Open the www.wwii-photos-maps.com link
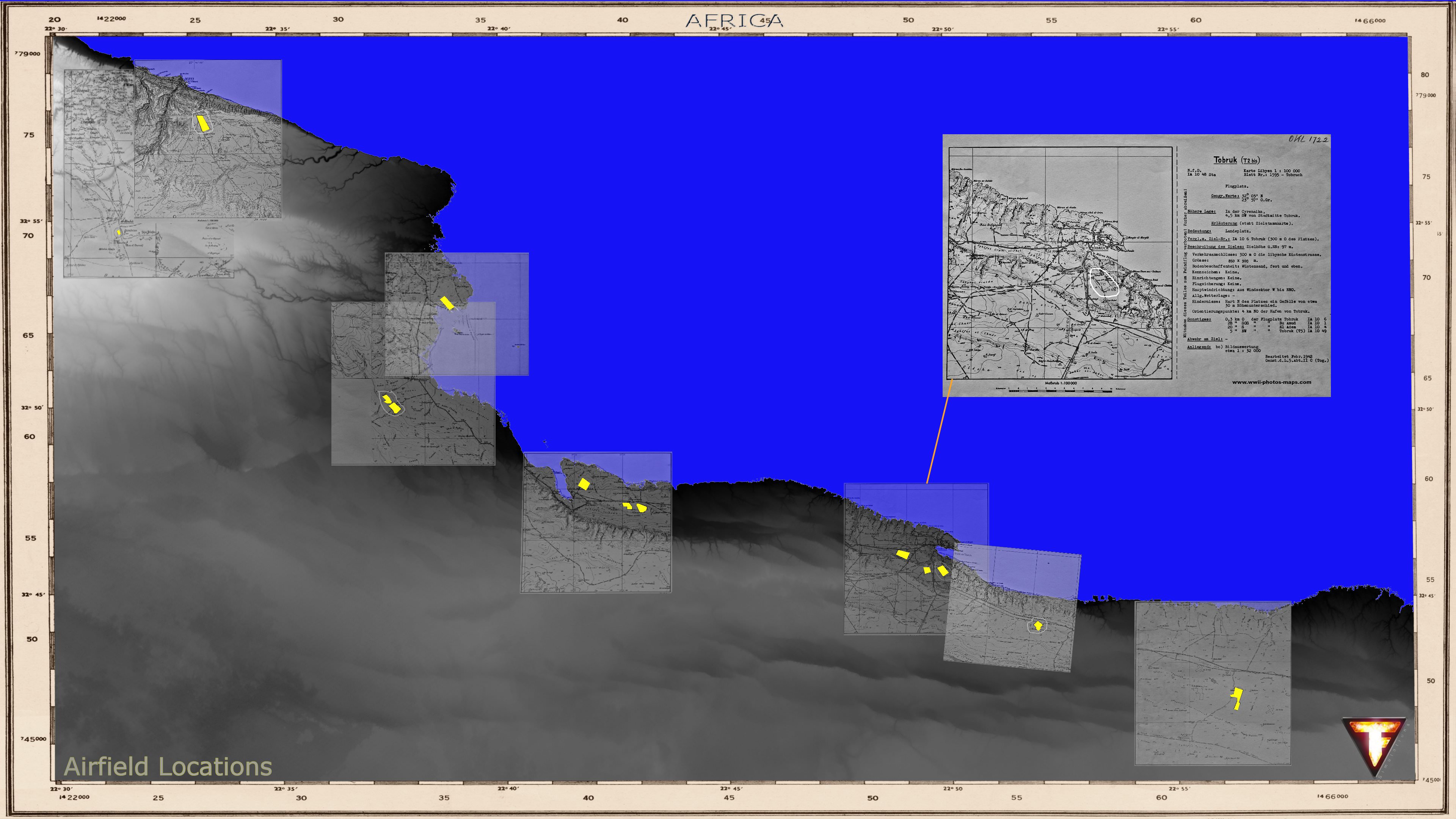 (x=1271, y=382)
